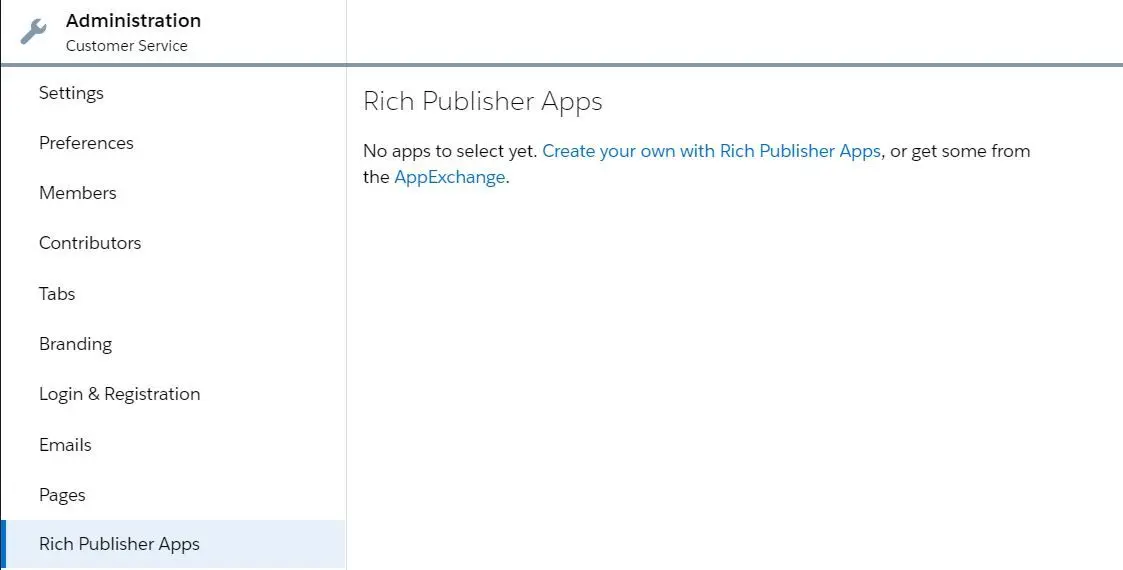Click the Administration header title
The height and width of the screenshot is (570, 1123).
(133, 21)
